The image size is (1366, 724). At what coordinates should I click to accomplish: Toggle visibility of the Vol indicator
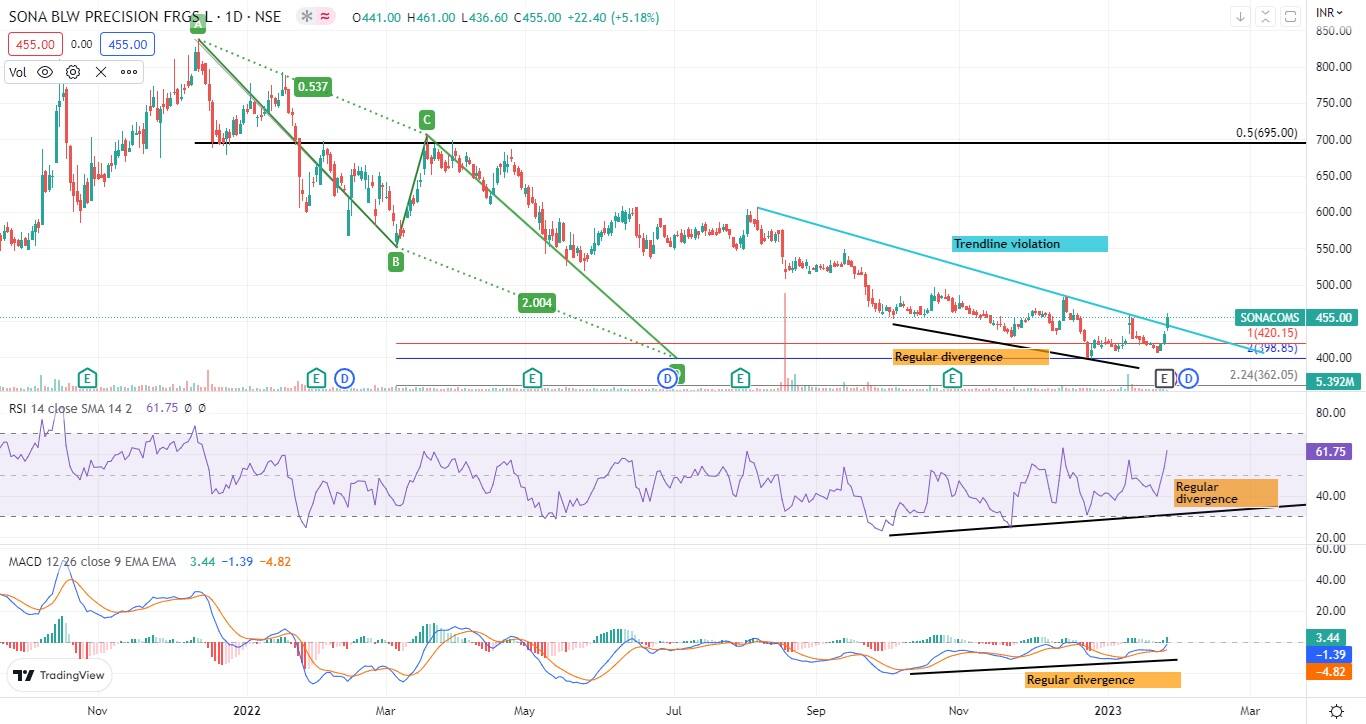pos(45,72)
